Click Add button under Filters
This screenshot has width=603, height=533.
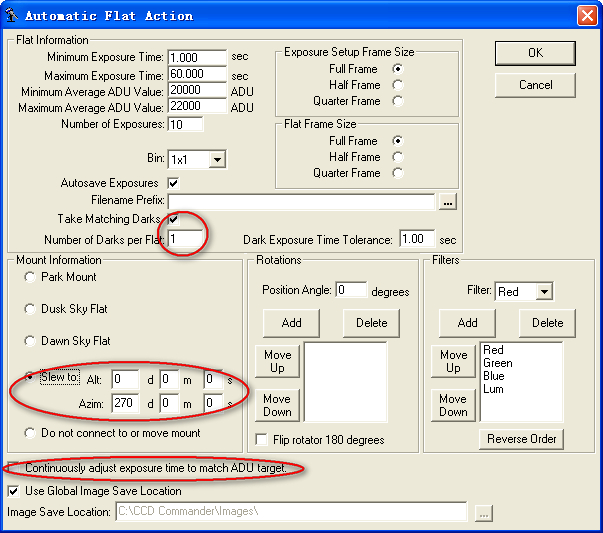click(x=467, y=323)
